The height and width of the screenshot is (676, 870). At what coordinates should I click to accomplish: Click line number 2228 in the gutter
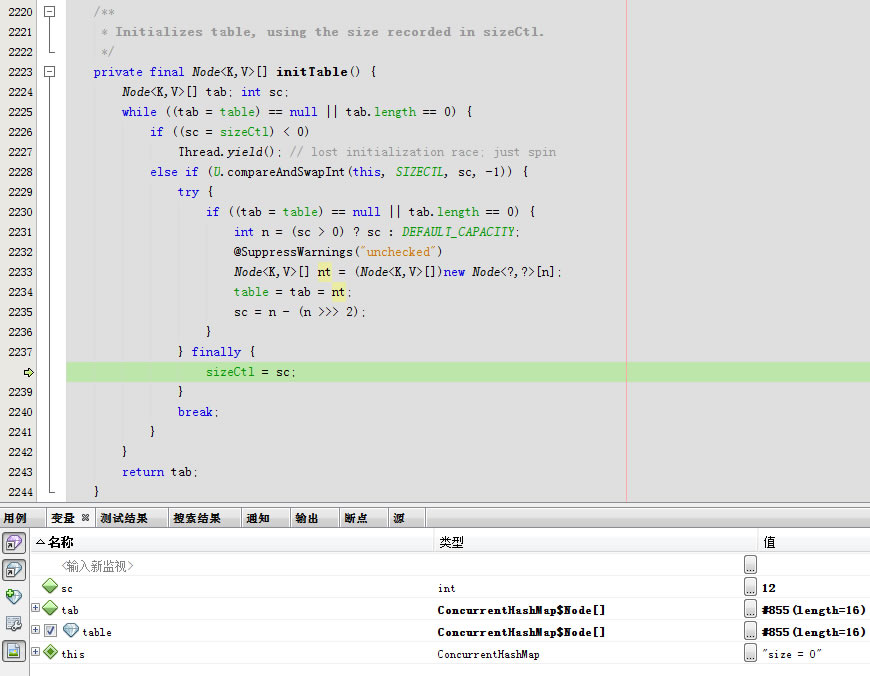(x=21, y=172)
